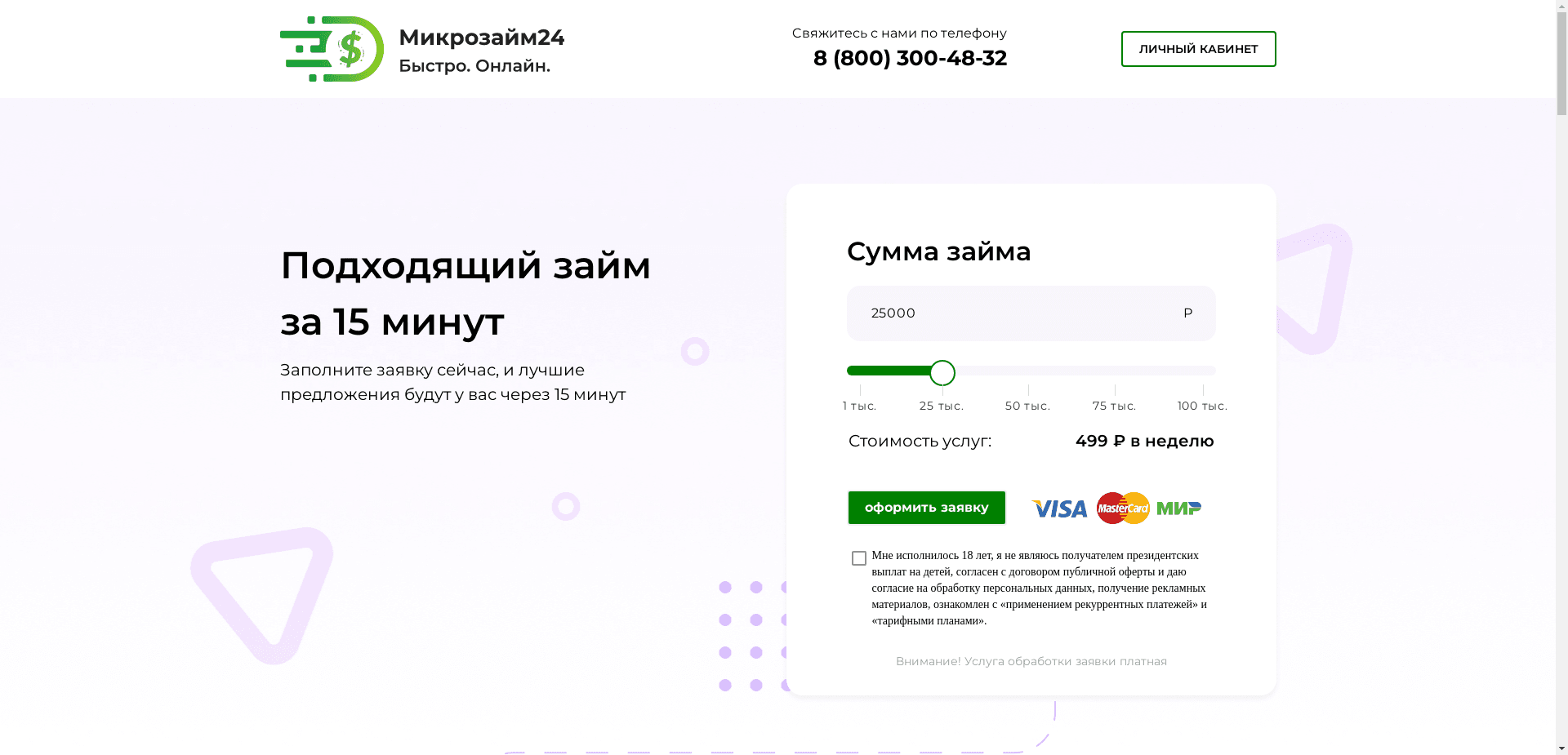Select the MasterCard payment icon
Viewport: 1568px width, 755px height.
coord(1122,508)
